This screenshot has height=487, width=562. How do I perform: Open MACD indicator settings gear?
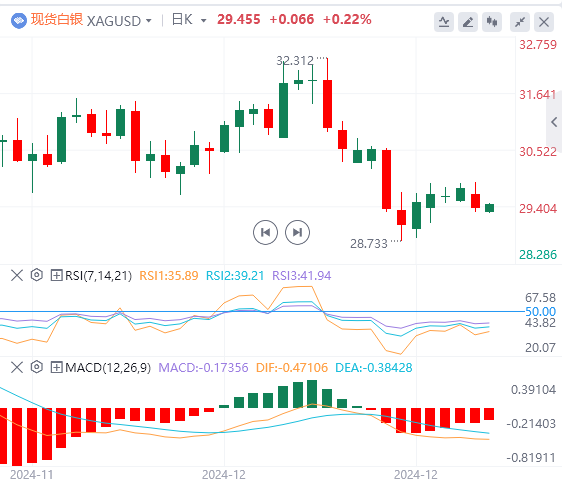tap(37, 367)
